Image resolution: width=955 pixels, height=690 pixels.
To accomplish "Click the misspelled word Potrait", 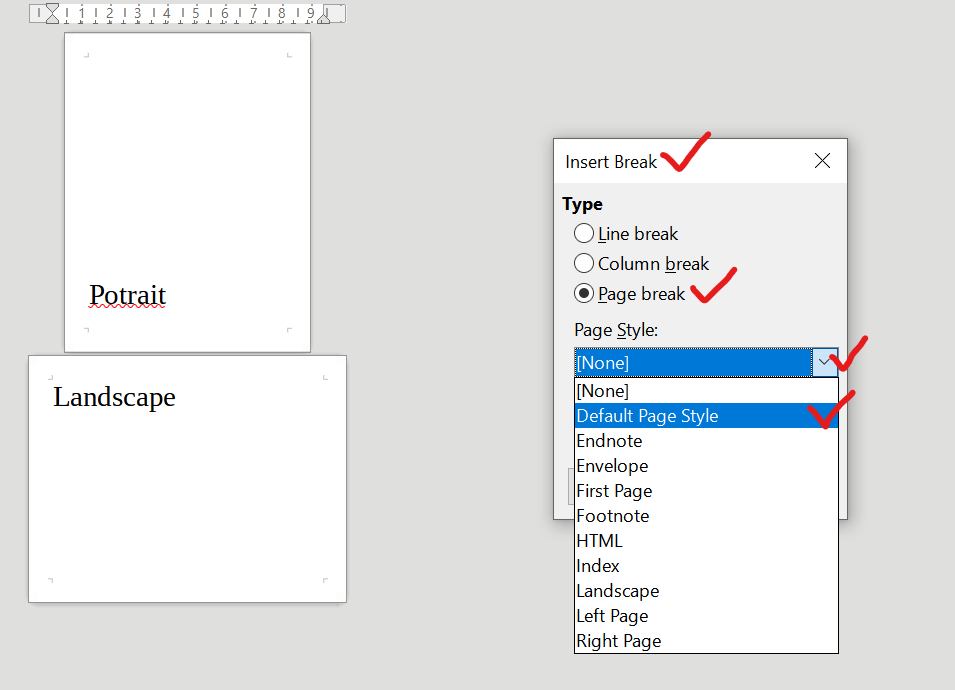I will pyautogui.click(x=127, y=295).
